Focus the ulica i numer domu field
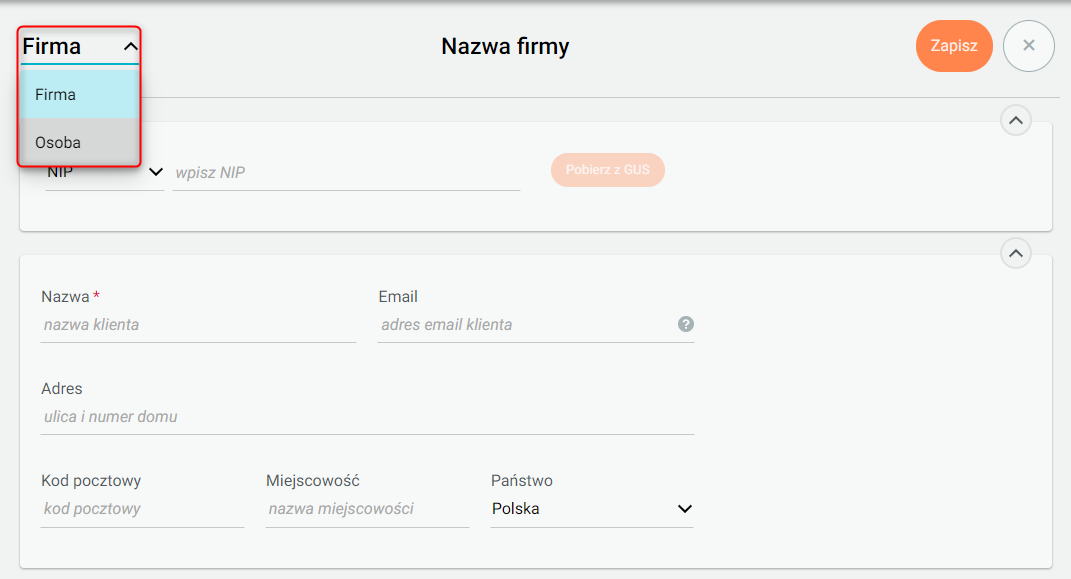The height and width of the screenshot is (579, 1071). point(366,417)
